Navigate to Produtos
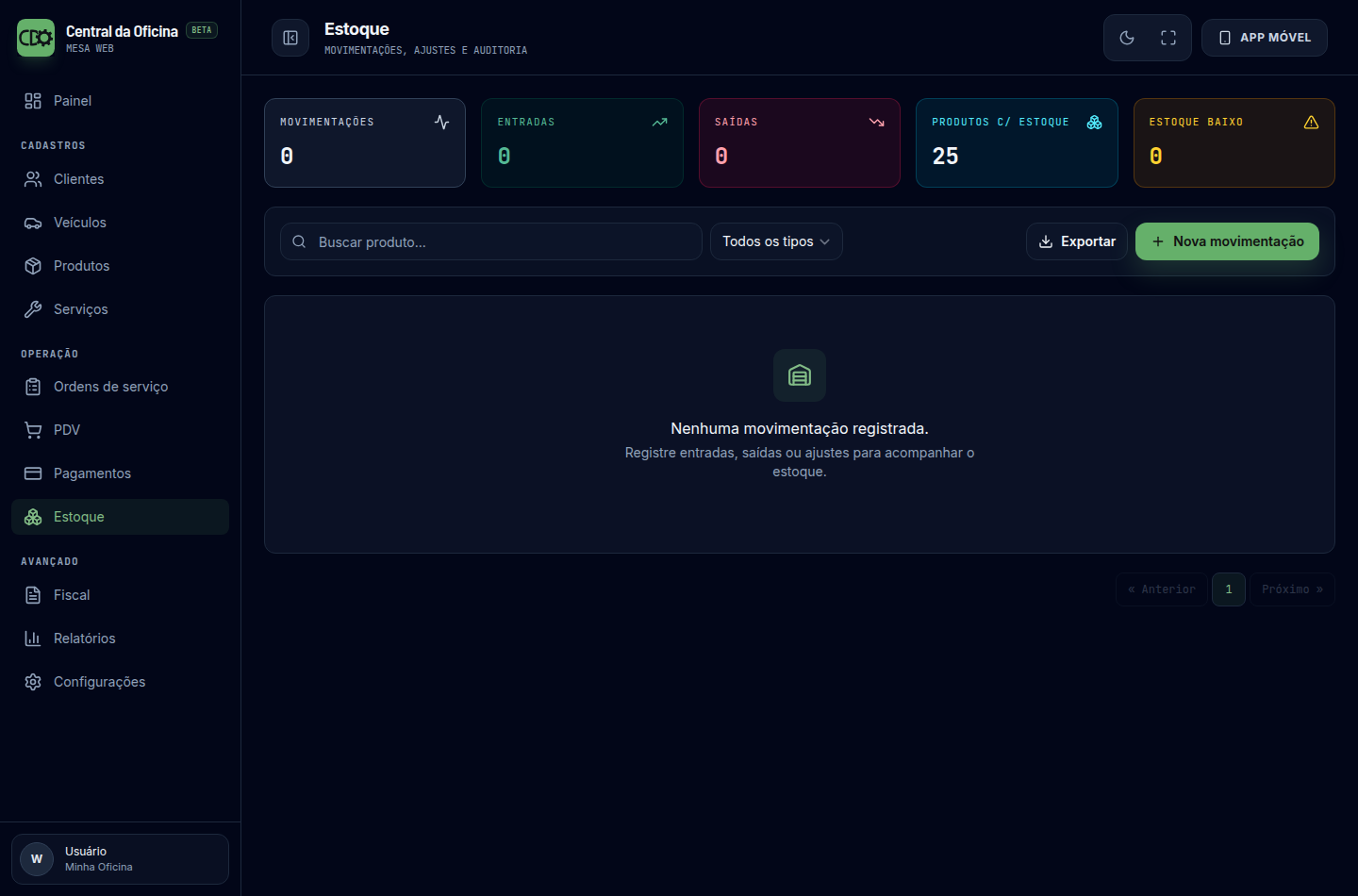1358x896 pixels. coord(120,266)
